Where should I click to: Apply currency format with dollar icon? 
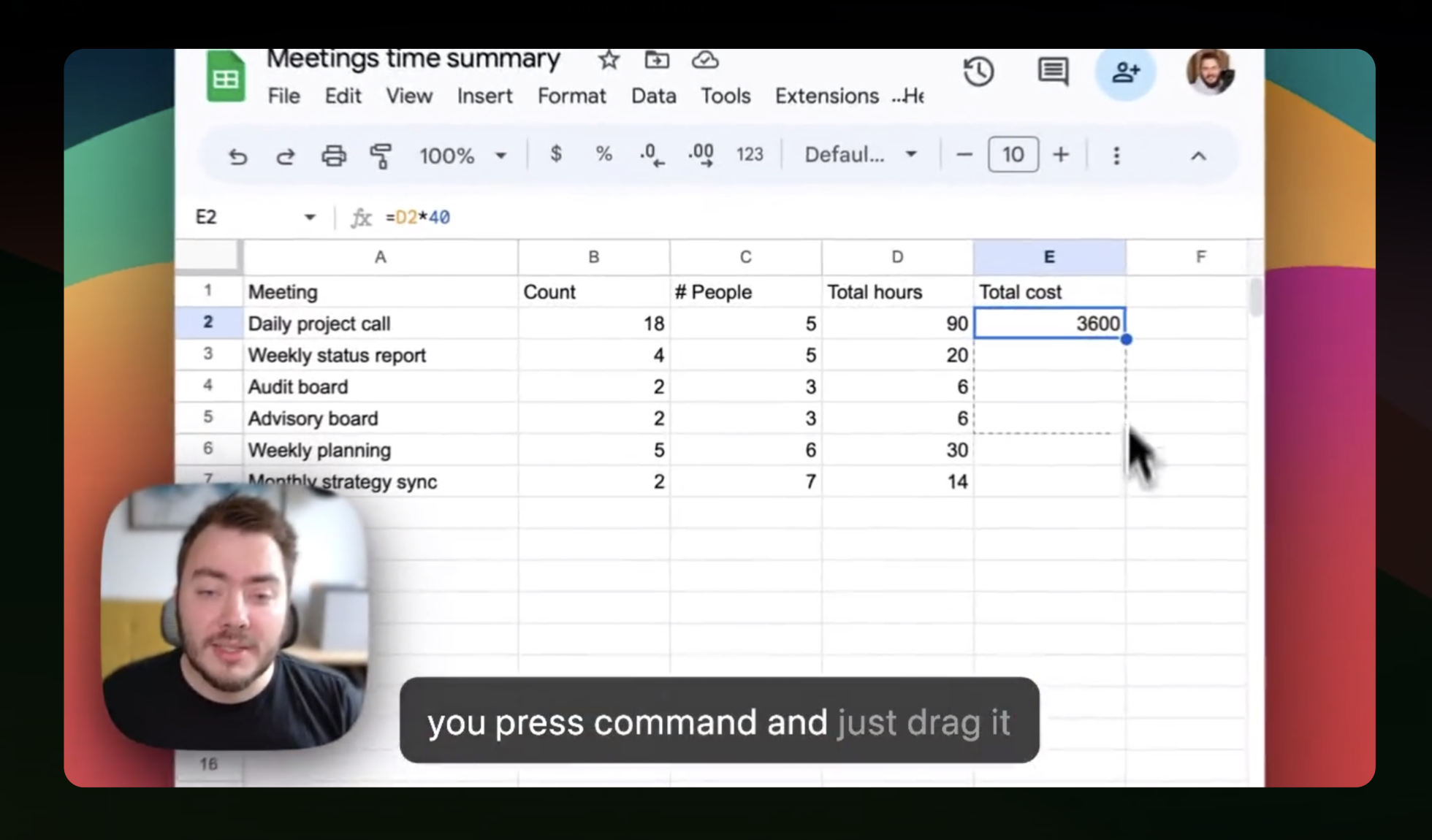[x=556, y=154]
